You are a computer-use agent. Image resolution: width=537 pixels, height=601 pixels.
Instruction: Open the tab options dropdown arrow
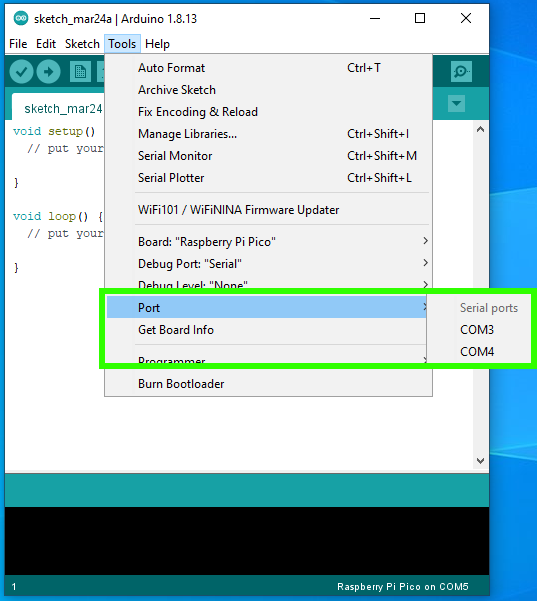(x=456, y=103)
